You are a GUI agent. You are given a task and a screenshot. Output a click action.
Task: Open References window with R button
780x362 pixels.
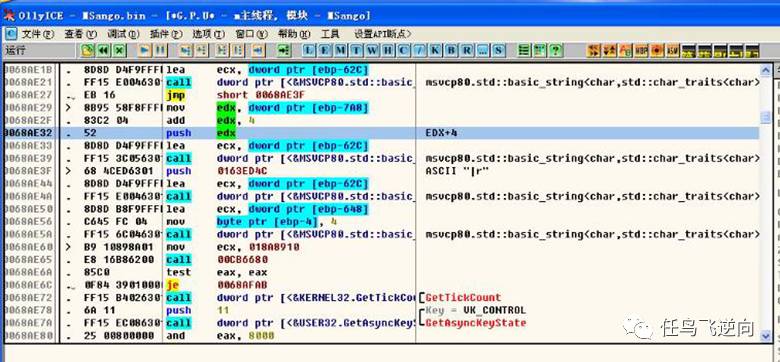click(x=467, y=50)
